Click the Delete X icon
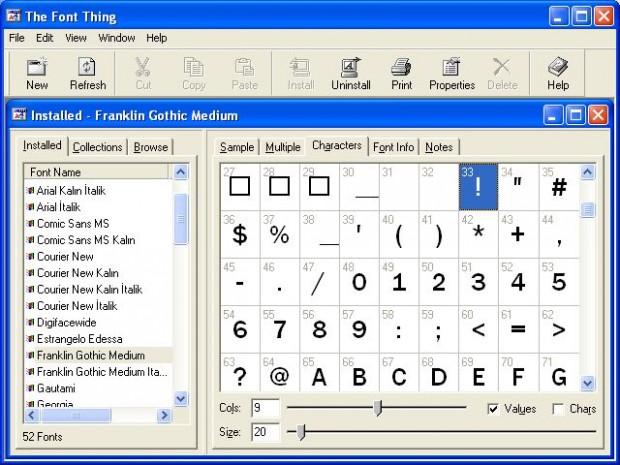The height and width of the screenshot is (465, 620). [x=502, y=66]
